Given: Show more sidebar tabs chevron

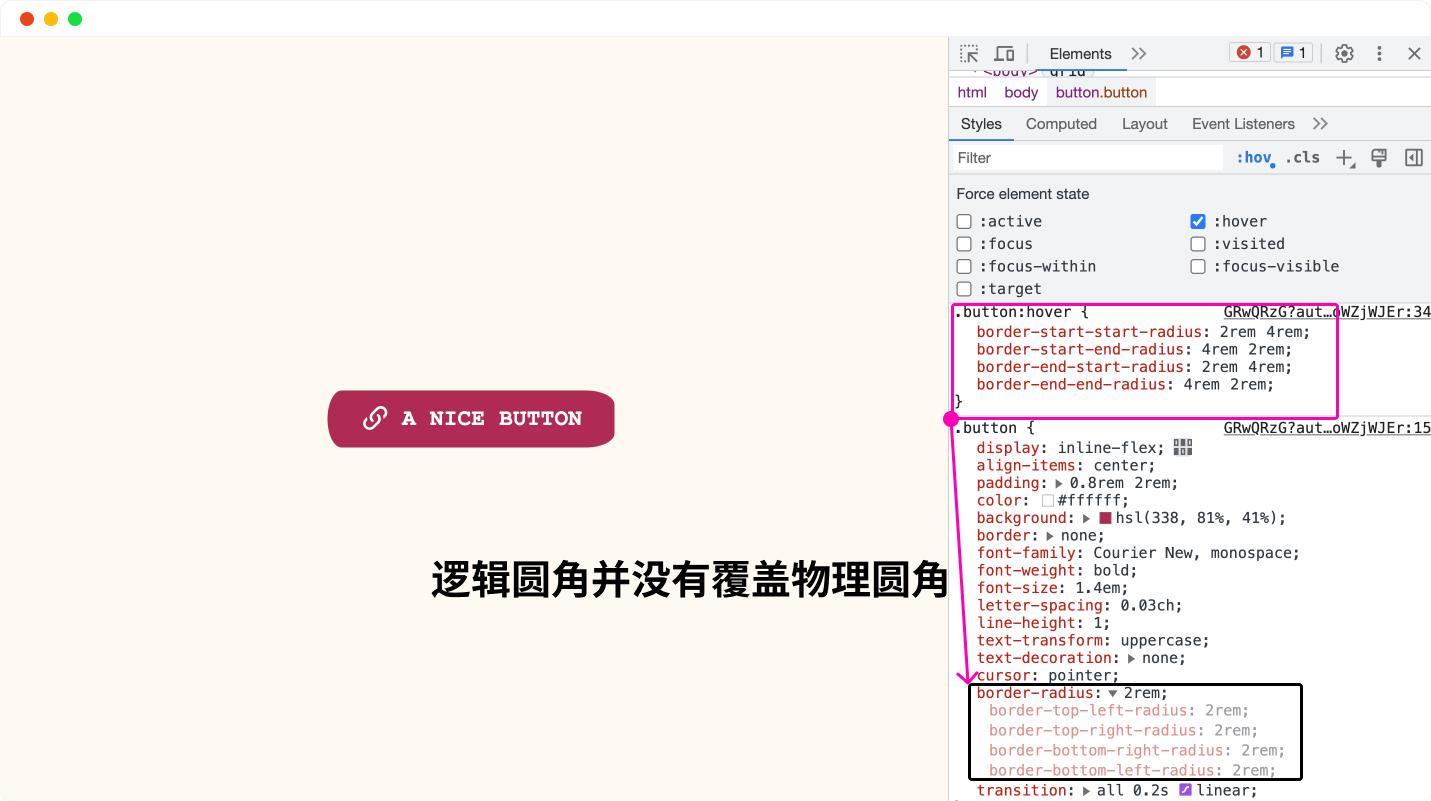Looking at the screenshot, I should pyautogui.click(x=1320, y=124).
